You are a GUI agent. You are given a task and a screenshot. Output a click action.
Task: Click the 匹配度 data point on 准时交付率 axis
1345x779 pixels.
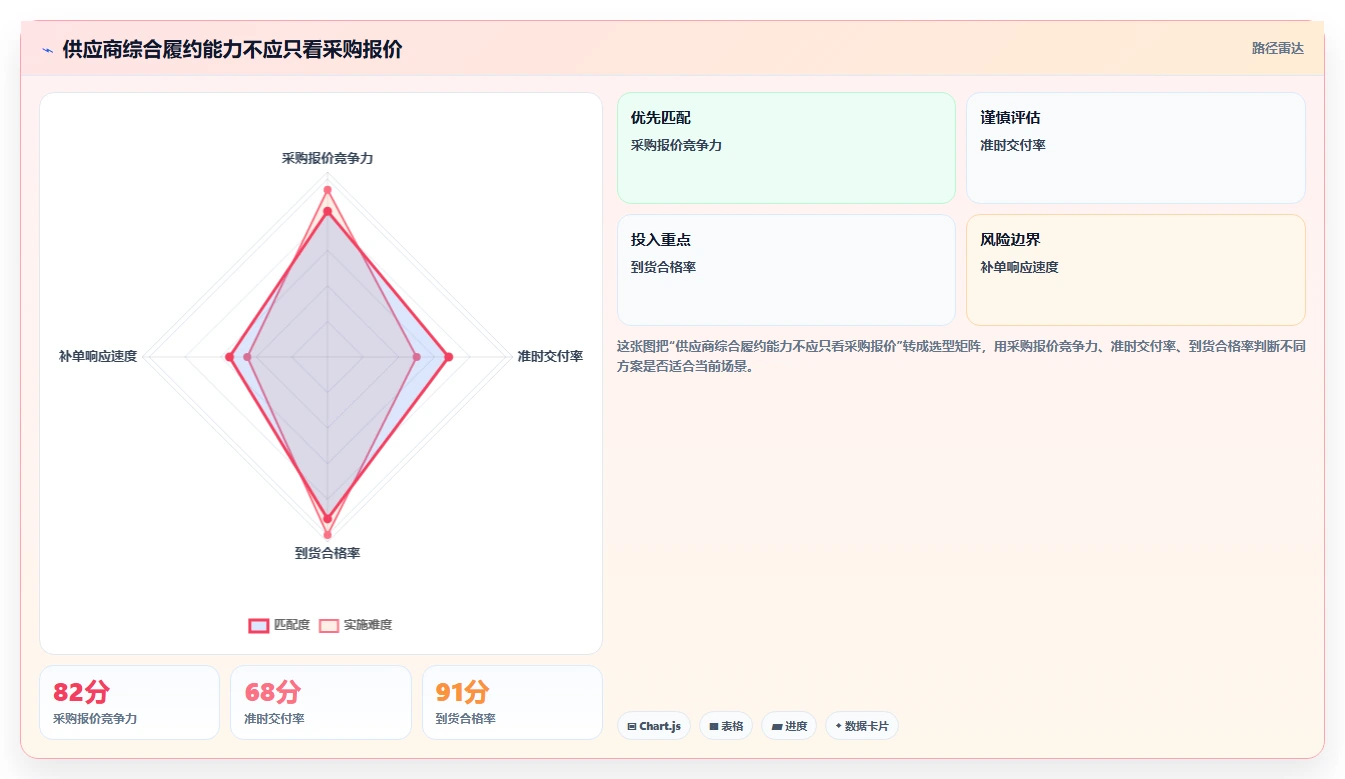pos(448,357)
